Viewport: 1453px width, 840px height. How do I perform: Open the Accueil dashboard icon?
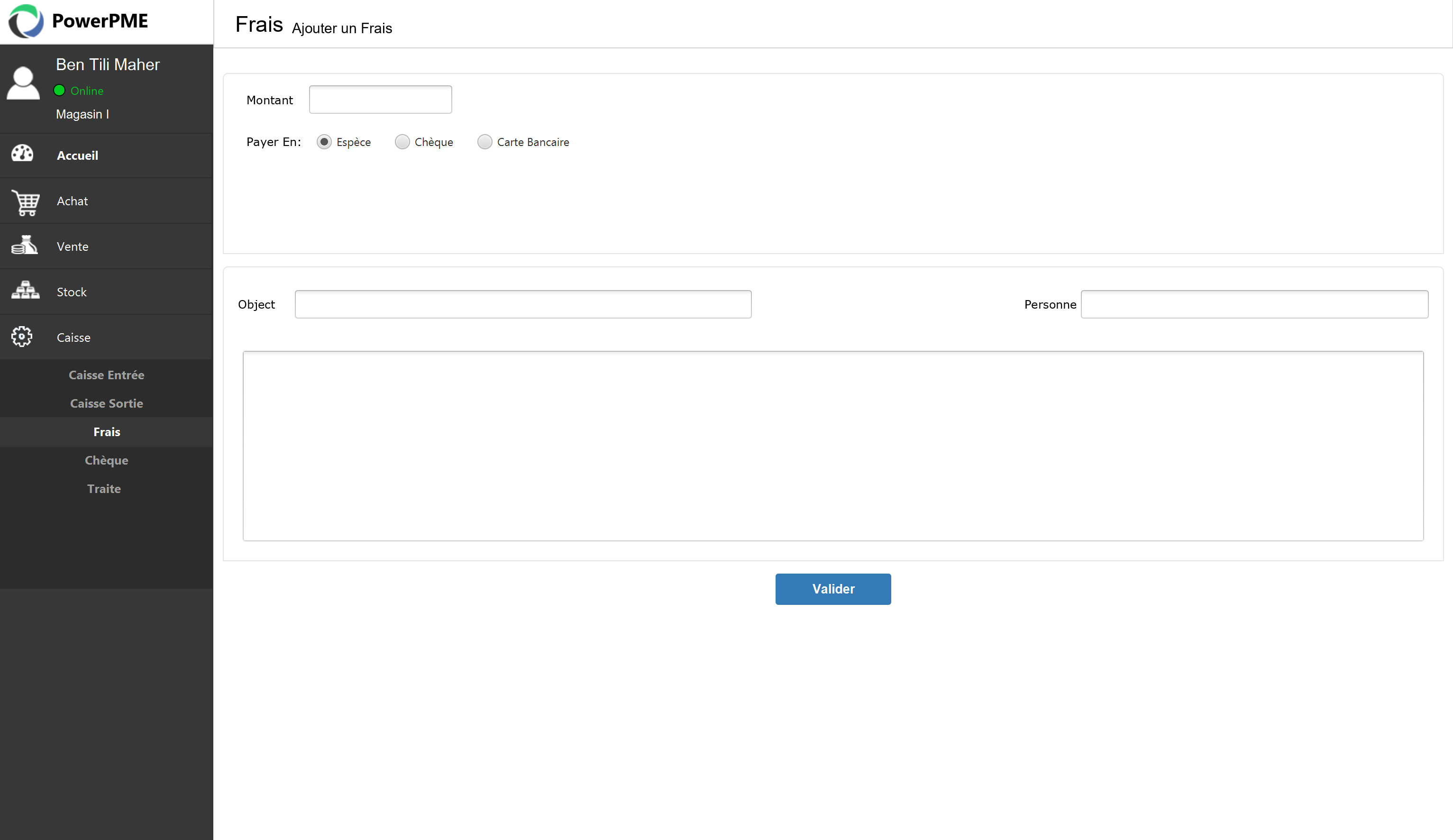(22, 154)
